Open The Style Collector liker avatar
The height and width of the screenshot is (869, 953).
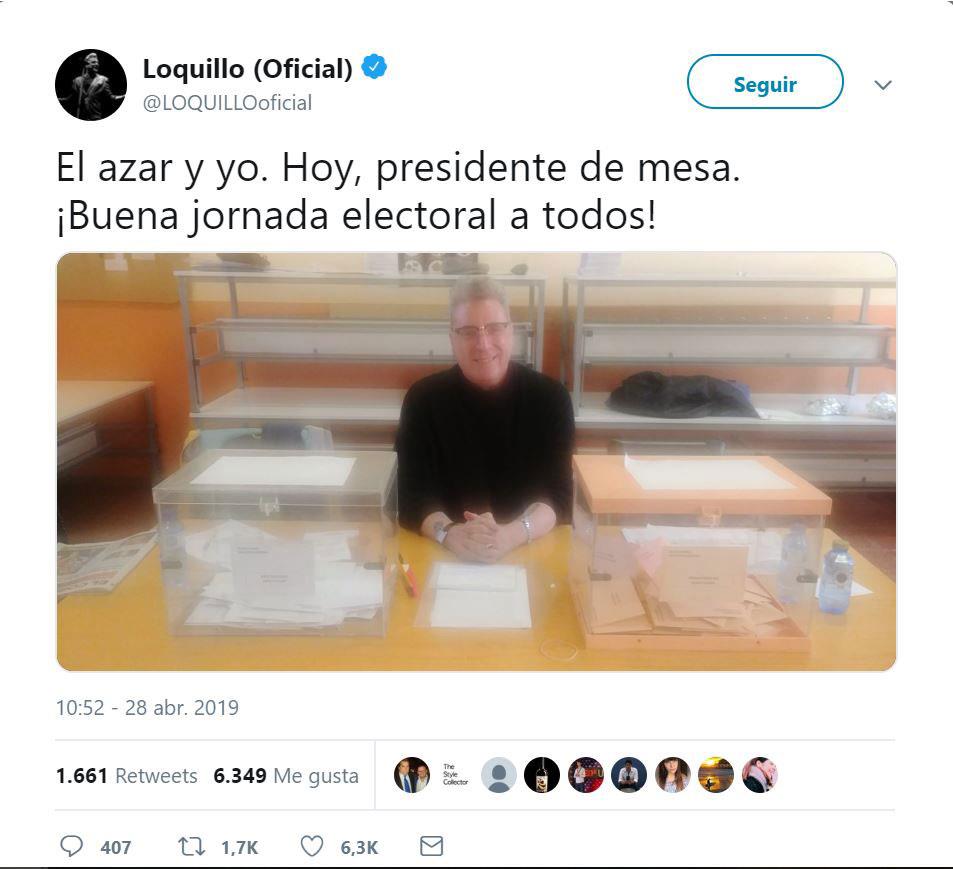tap(455, 775)
